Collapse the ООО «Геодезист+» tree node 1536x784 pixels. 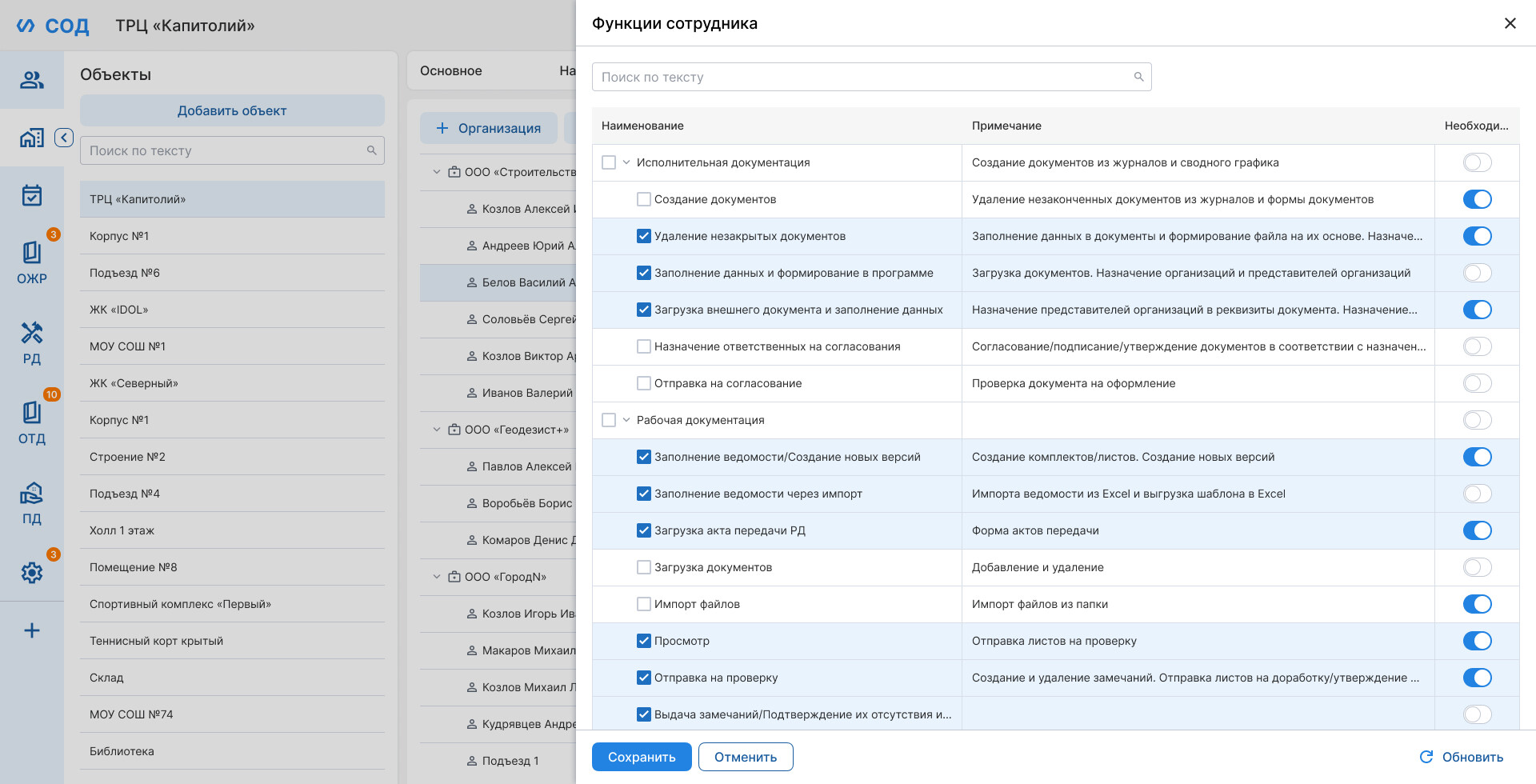[437, 430]
